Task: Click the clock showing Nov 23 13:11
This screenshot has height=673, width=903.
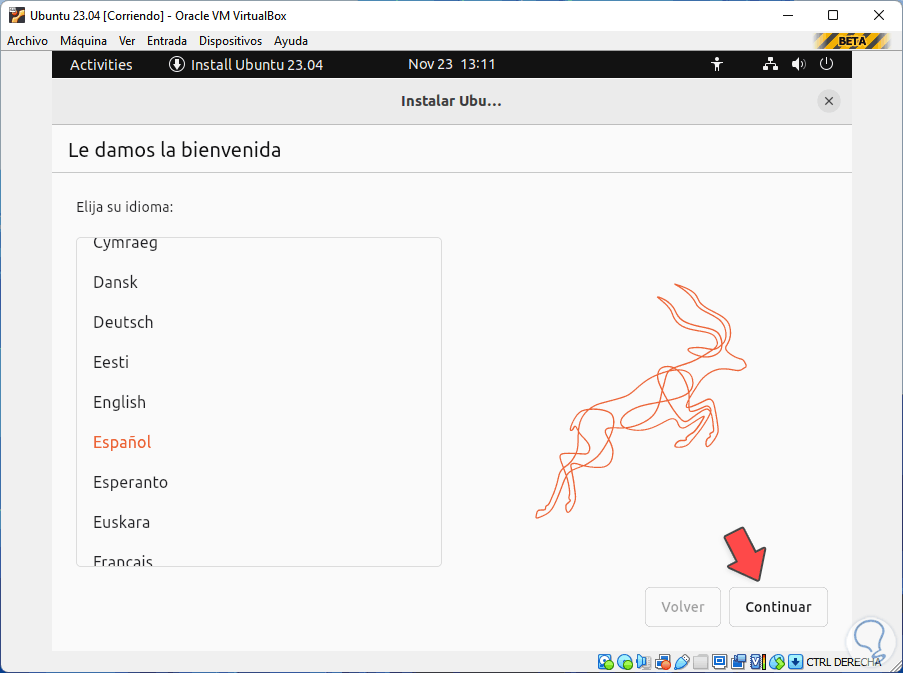Action: [x=452, y=64]
